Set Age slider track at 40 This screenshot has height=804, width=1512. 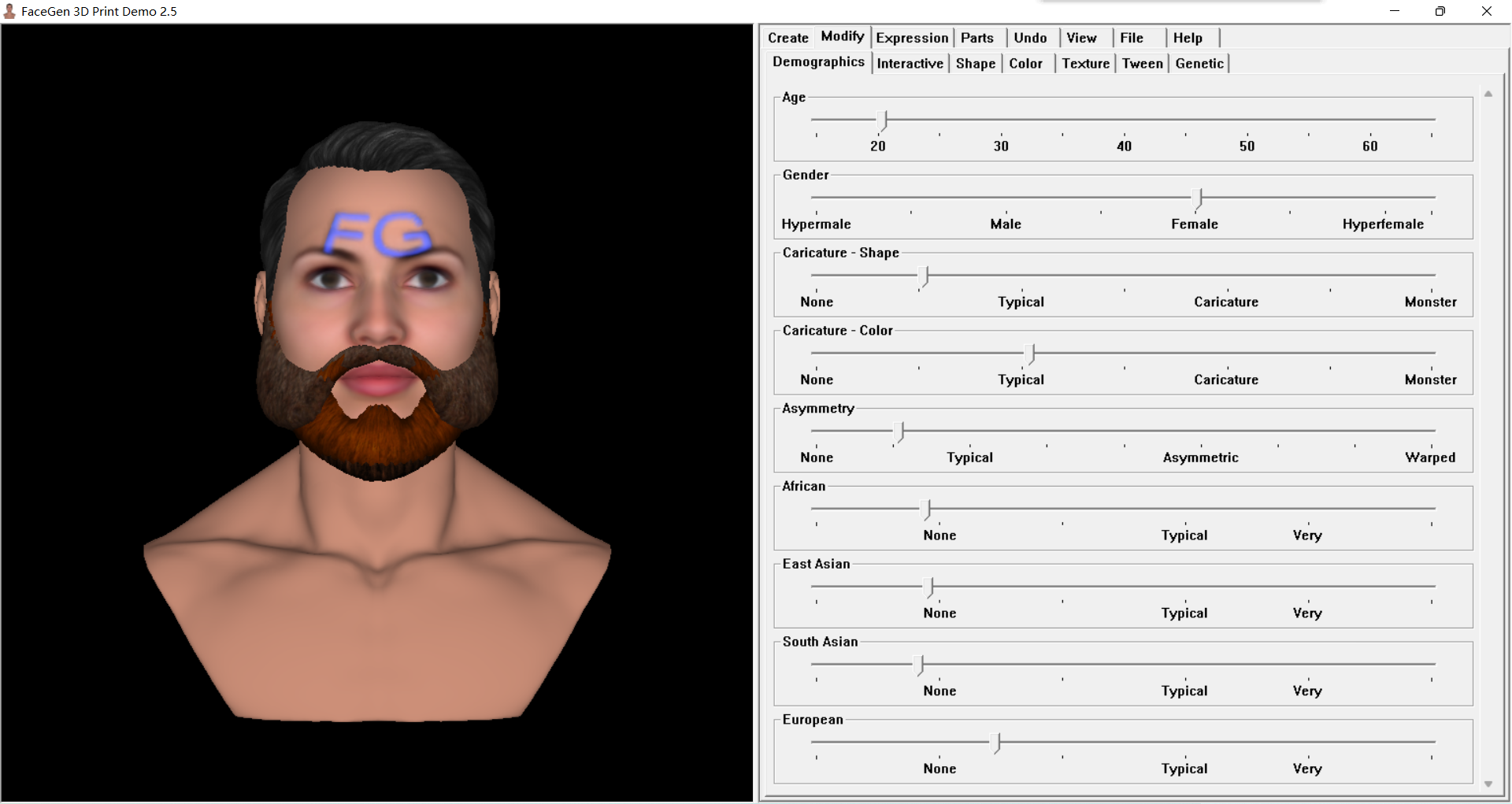click(1124, 120)
